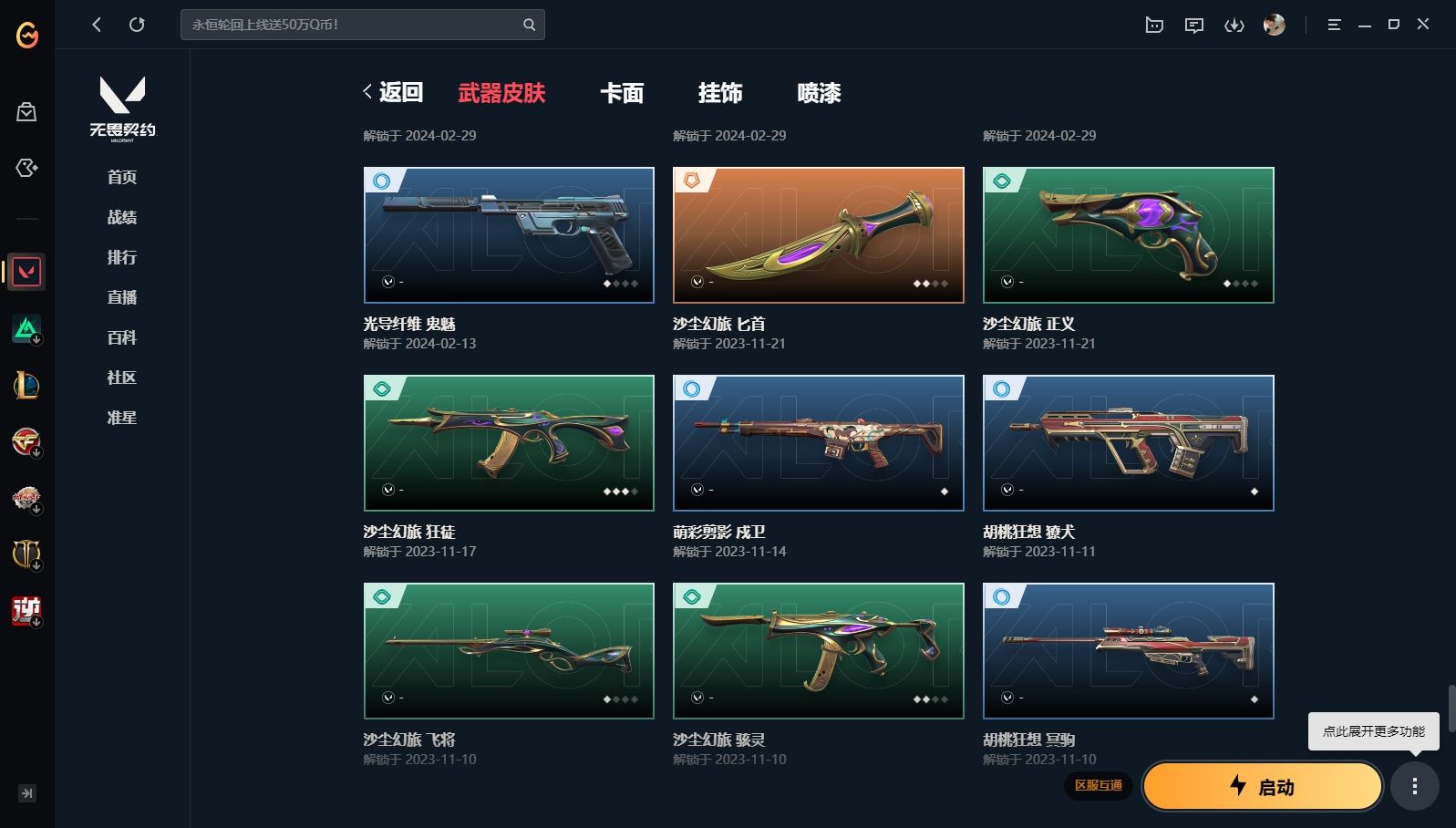Open the messages icon in top bar
The height and width of the screenshot is (828, 1456).
(1194, 26)
